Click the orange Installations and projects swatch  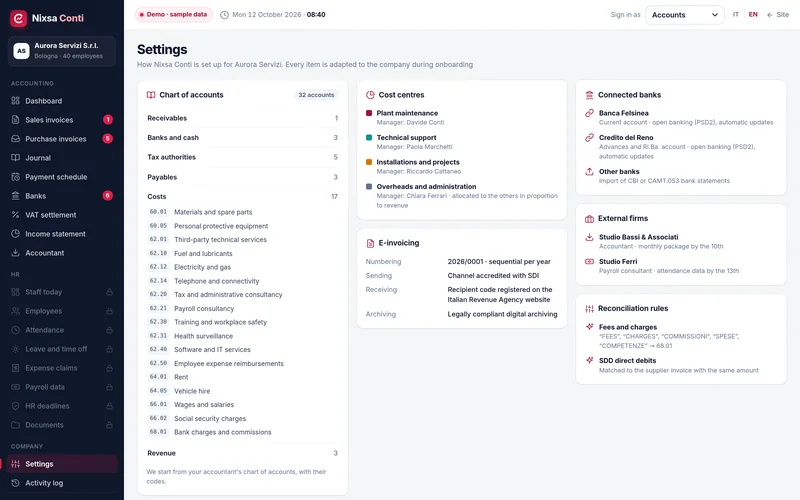369,162
